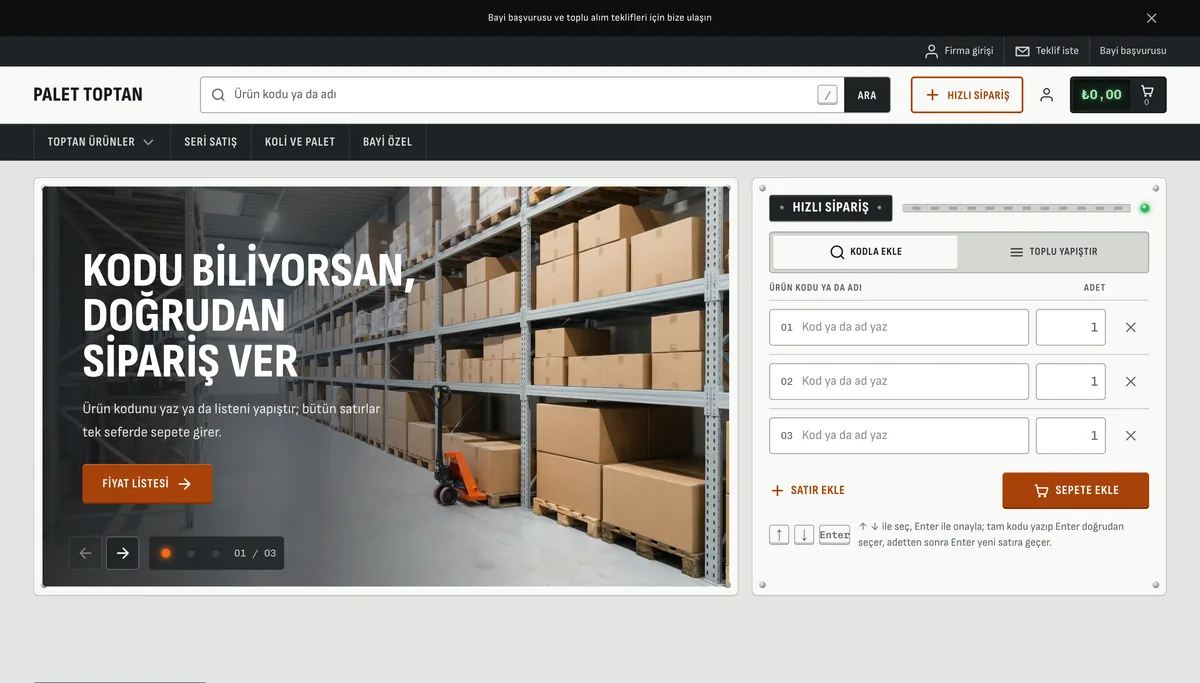1200x683 pixels.
Task: Open the Bayi başvurusu link
Action: 1133,51
